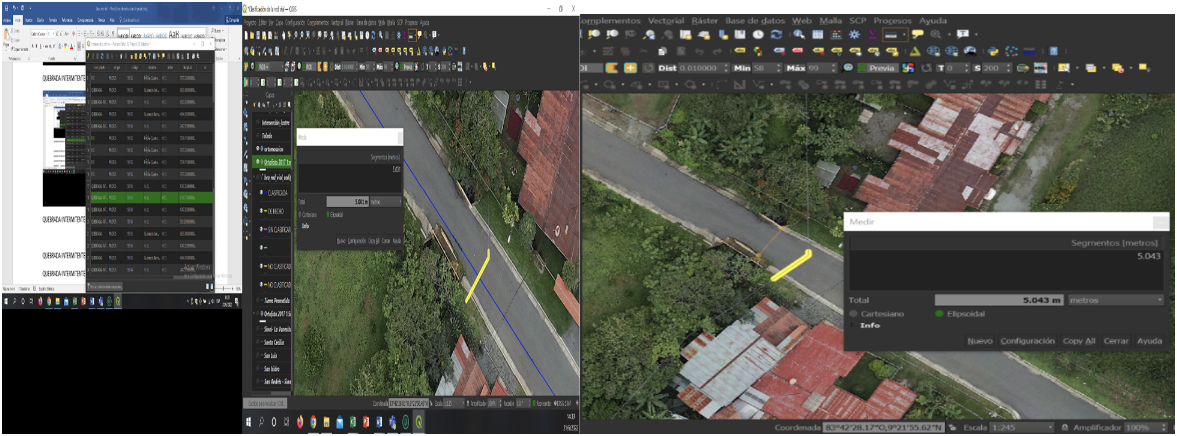Open the processing toolbox gear icon
This screenshot has width=1177, height=436.
tap(853, 34)
